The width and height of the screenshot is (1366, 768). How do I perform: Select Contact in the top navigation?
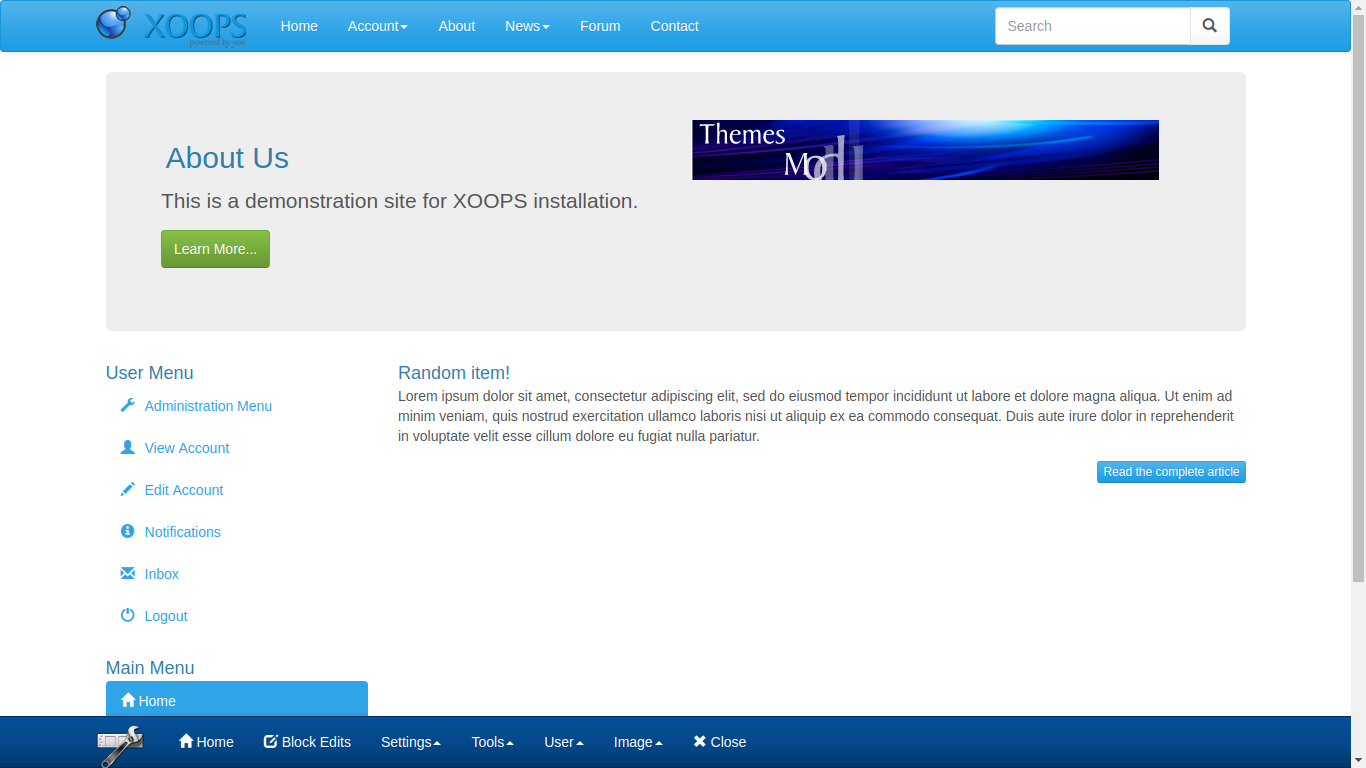[674, 26]
